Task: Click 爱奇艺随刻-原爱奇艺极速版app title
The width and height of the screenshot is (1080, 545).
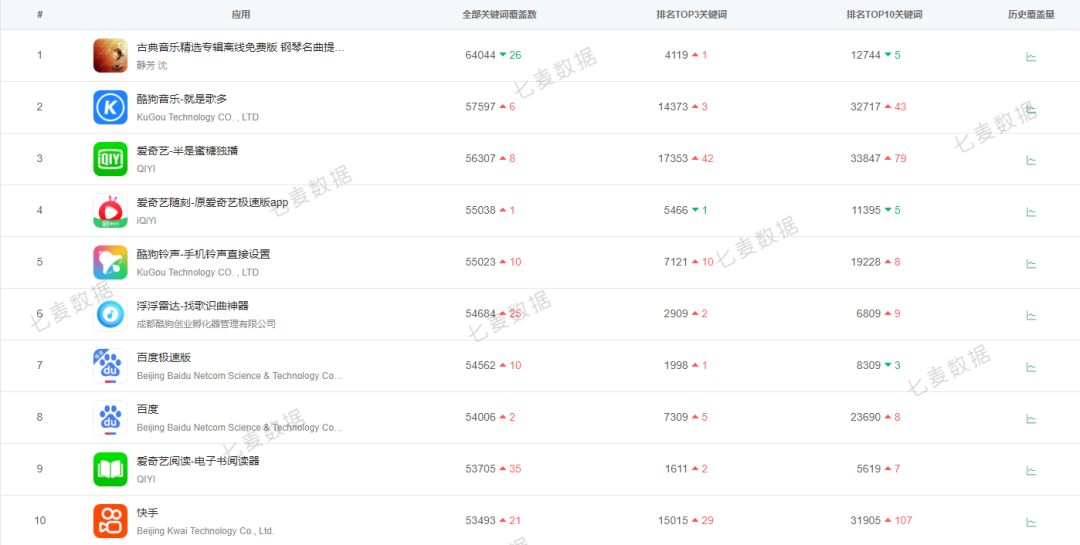Action: [x=212, y=203]
